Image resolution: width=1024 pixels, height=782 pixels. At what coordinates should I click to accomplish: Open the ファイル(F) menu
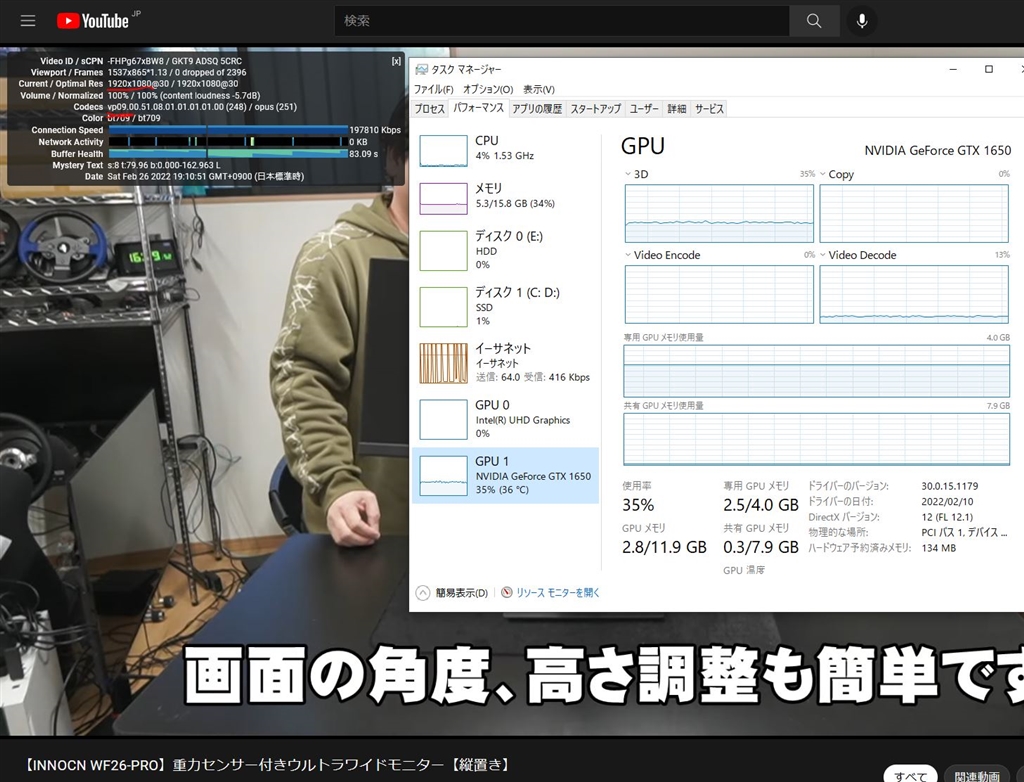[x=433, y=90]
